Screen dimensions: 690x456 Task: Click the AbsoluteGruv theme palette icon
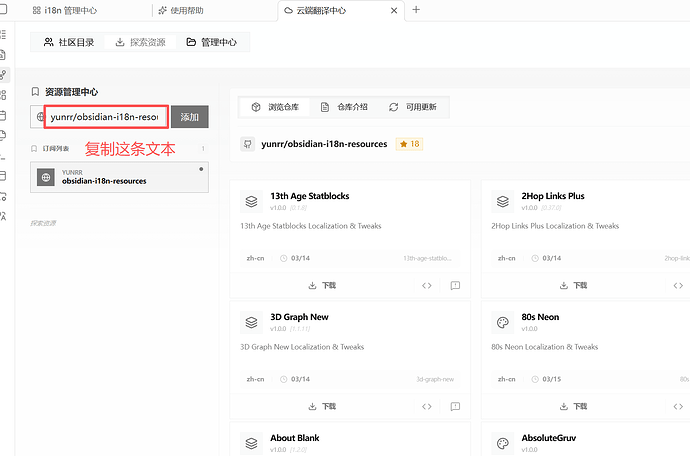point(503,443)
